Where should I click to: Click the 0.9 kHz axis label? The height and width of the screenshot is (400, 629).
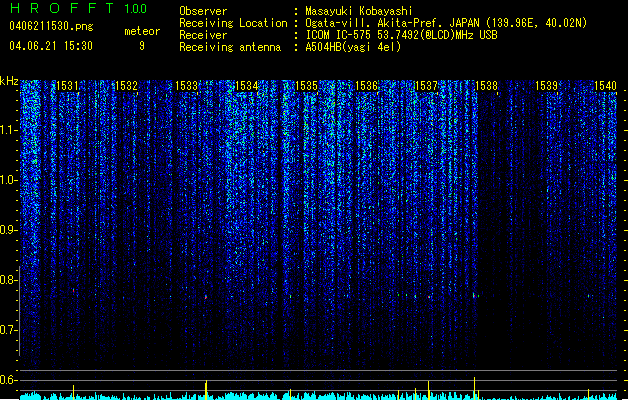[x=9, y=230]
